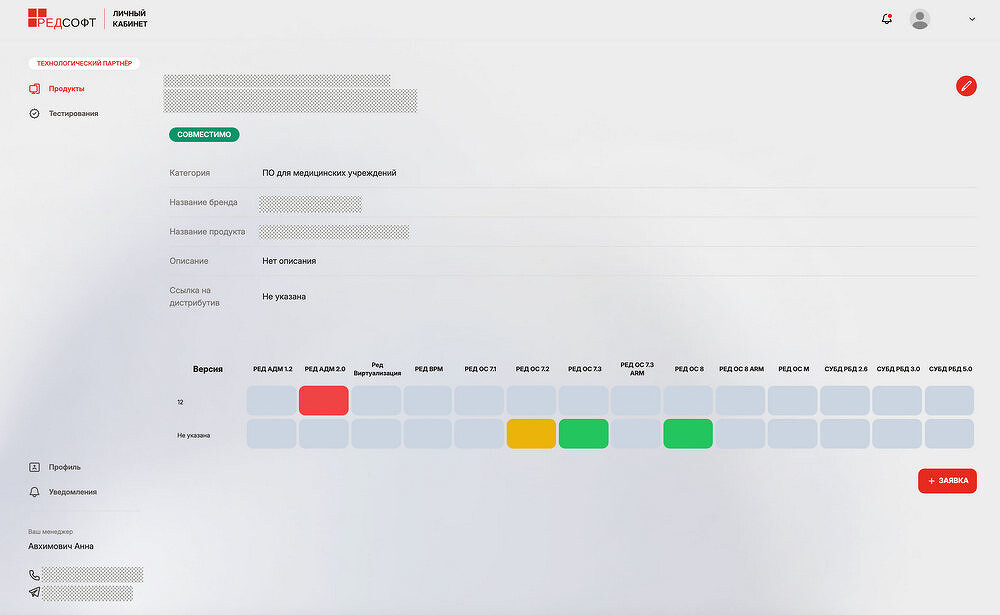
Task: Open Тестирования in the sidebar
Action: point(73,114)
